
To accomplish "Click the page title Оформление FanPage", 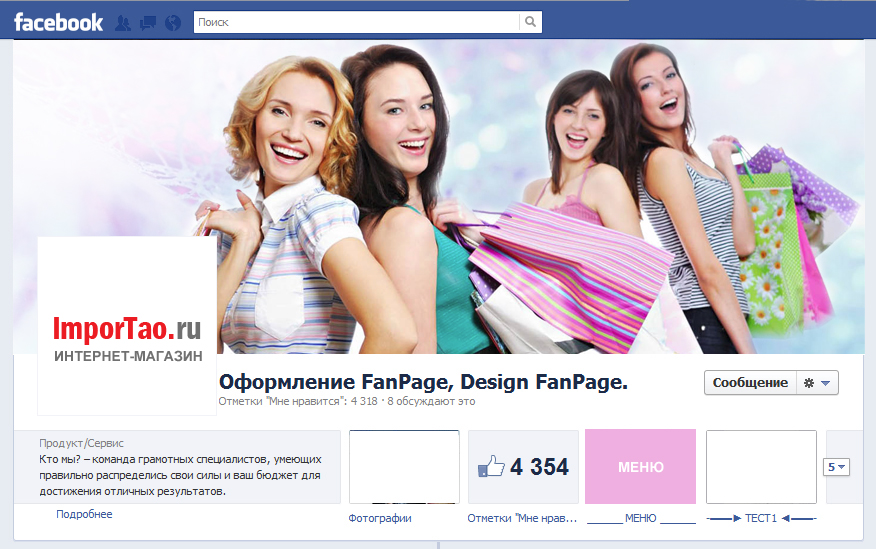I will [x=423, y=382].
